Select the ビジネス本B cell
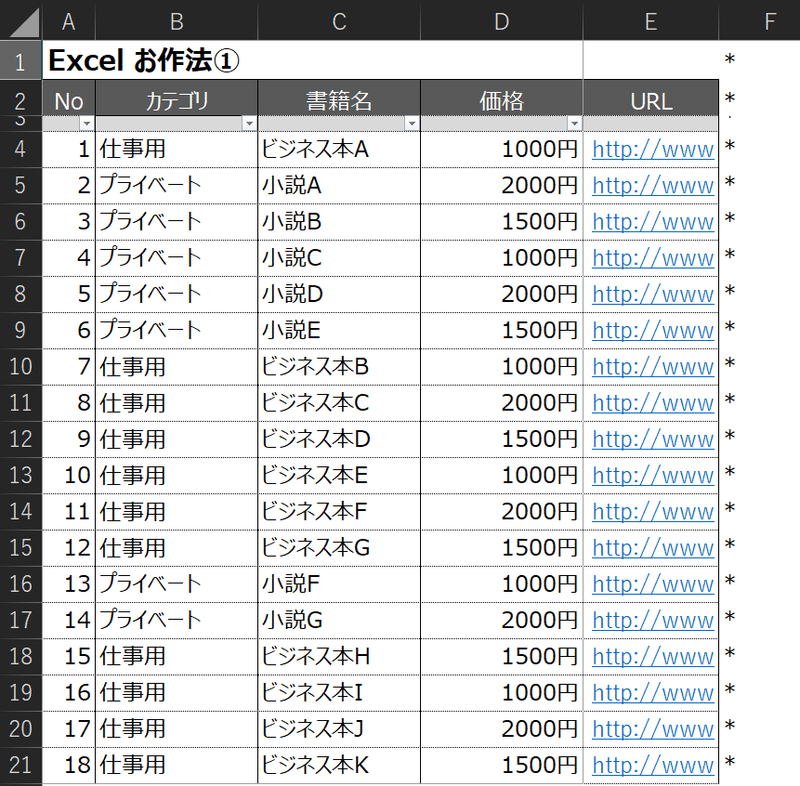The image size is (800, 786). (339, 367)
